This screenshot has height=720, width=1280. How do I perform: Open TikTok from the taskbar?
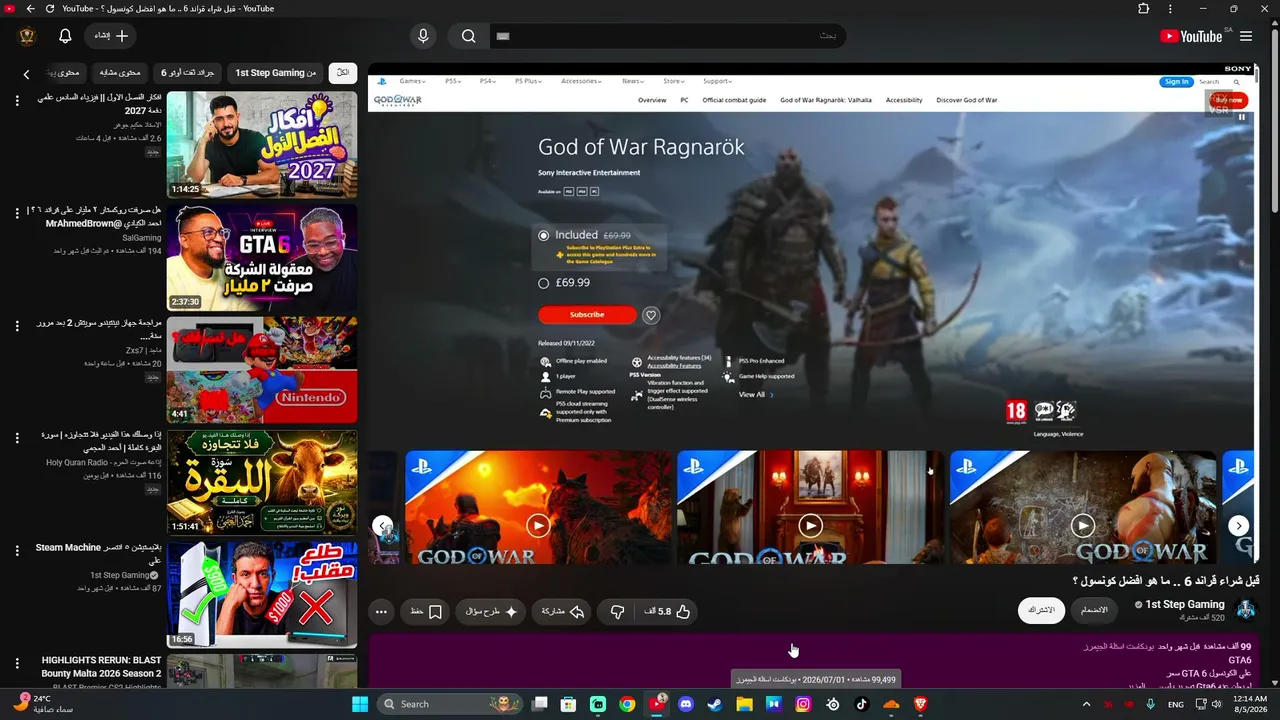(x=862, y=704)
